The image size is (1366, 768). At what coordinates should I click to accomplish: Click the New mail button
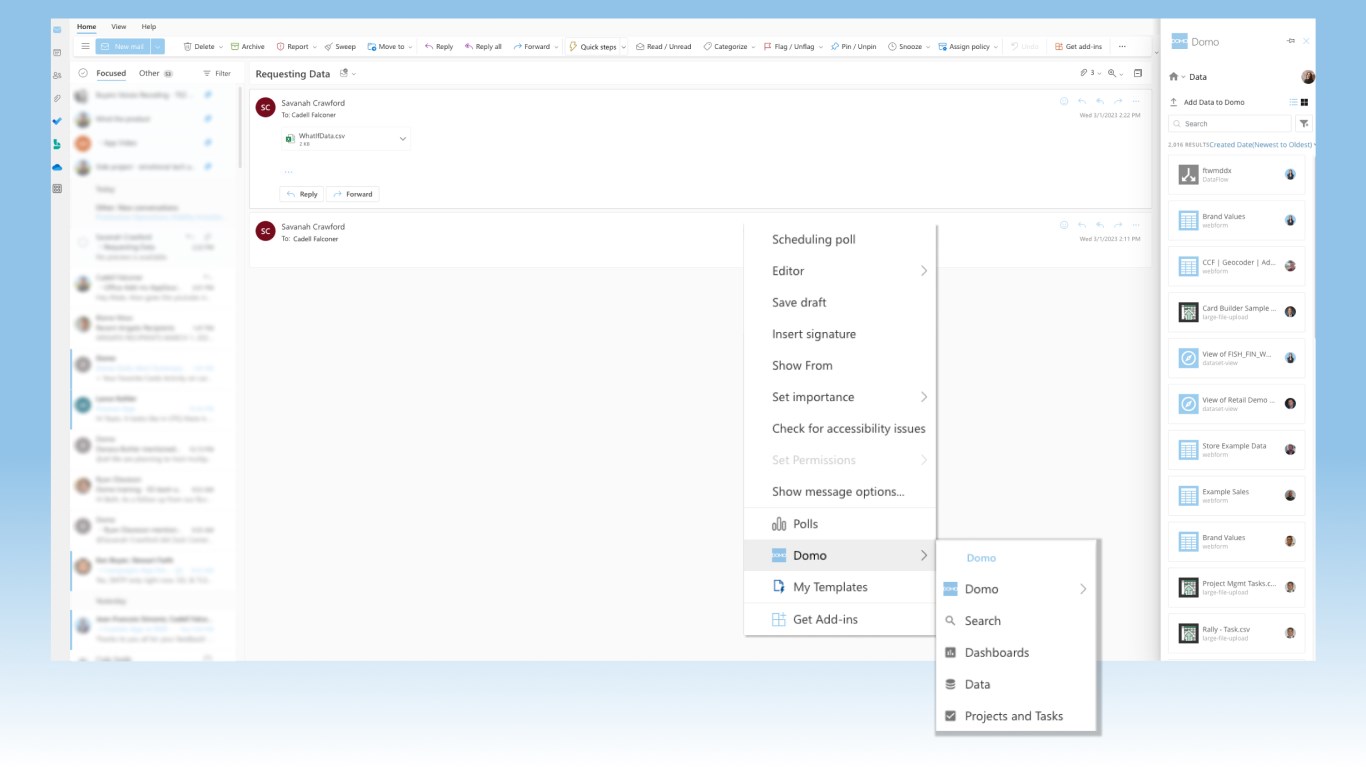124,46
